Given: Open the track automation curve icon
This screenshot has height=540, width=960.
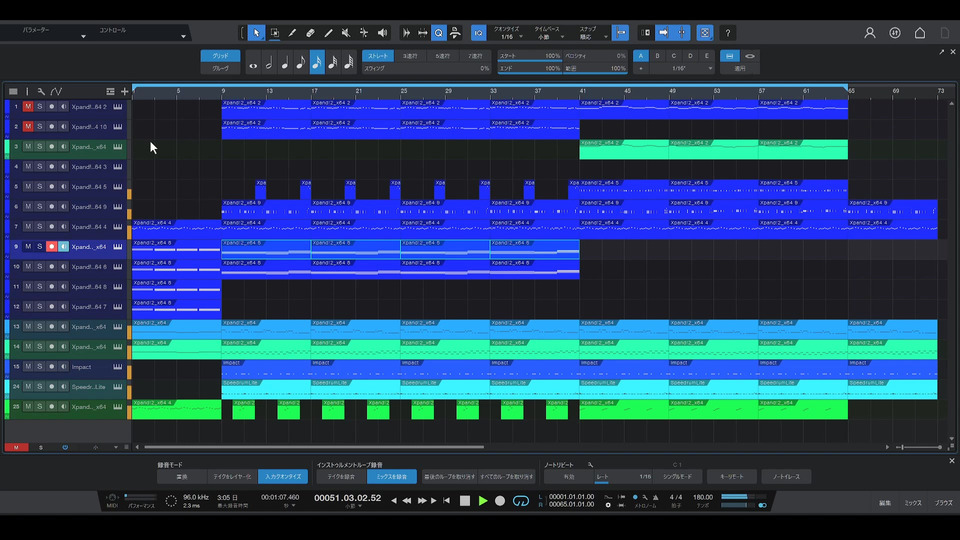Looking at the screenshot, I should click(57, 92).
